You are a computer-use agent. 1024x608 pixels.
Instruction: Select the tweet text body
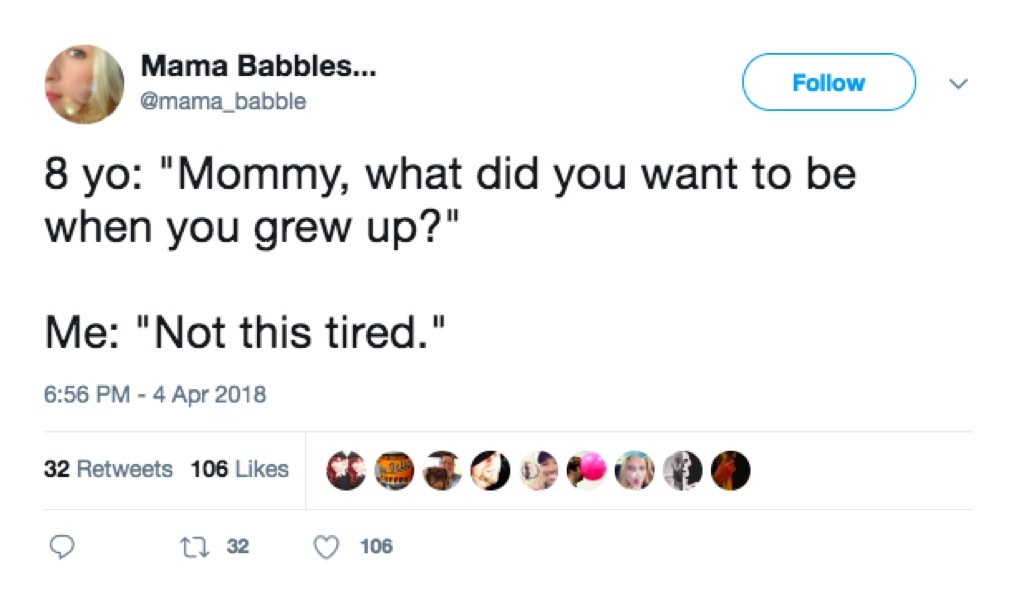pyautogui.click(x=450, y=250)
